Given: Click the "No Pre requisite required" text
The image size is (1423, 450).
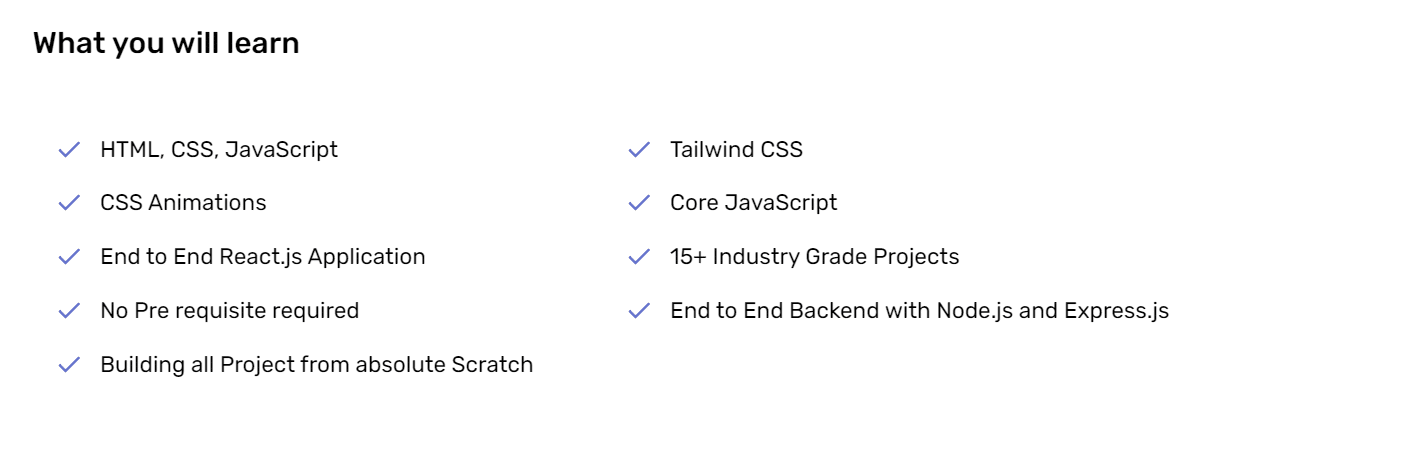Looking at the screenshot, I should pos(229,311).
